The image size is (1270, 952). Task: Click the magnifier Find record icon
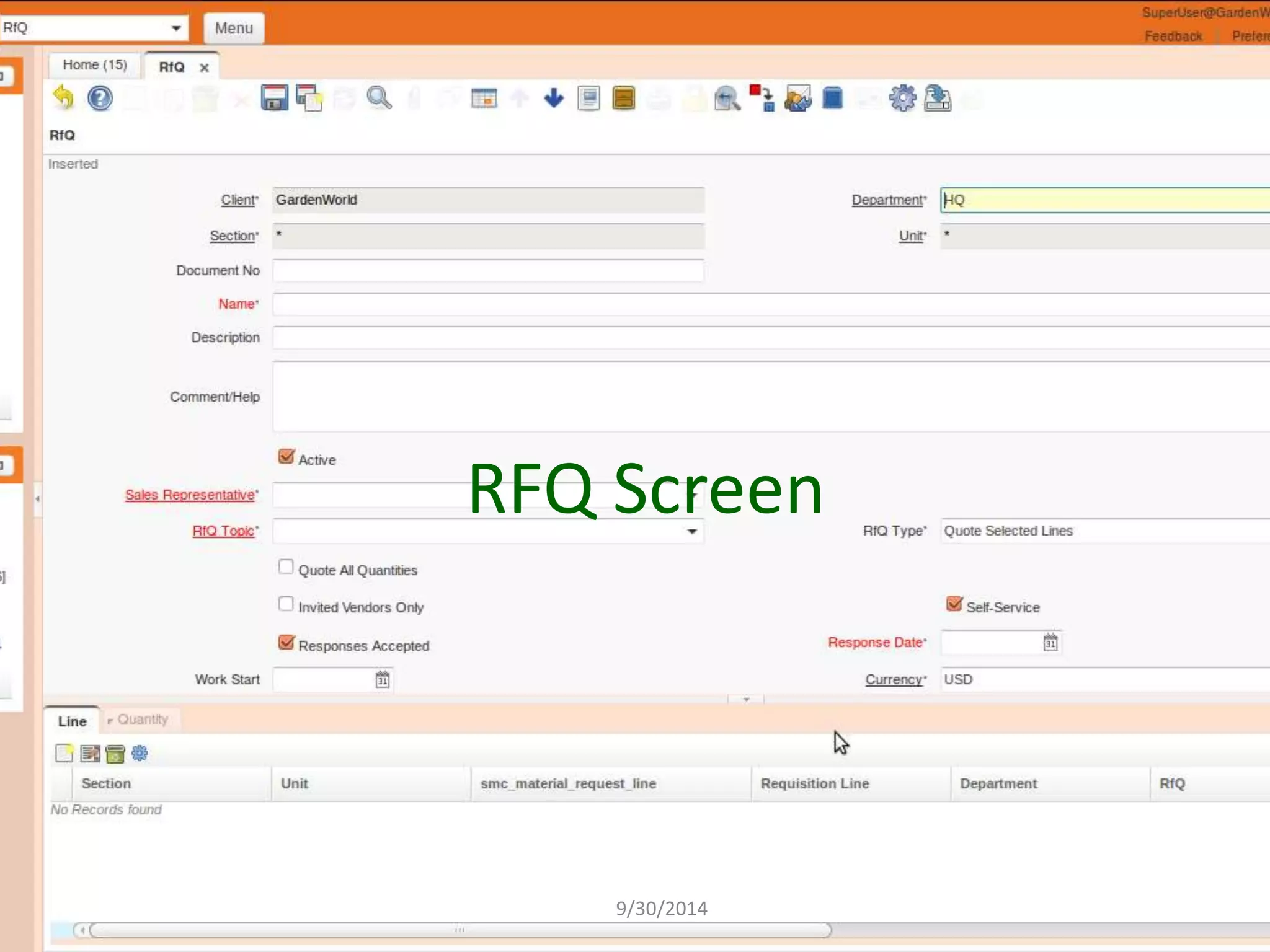[x=378, y=98]
